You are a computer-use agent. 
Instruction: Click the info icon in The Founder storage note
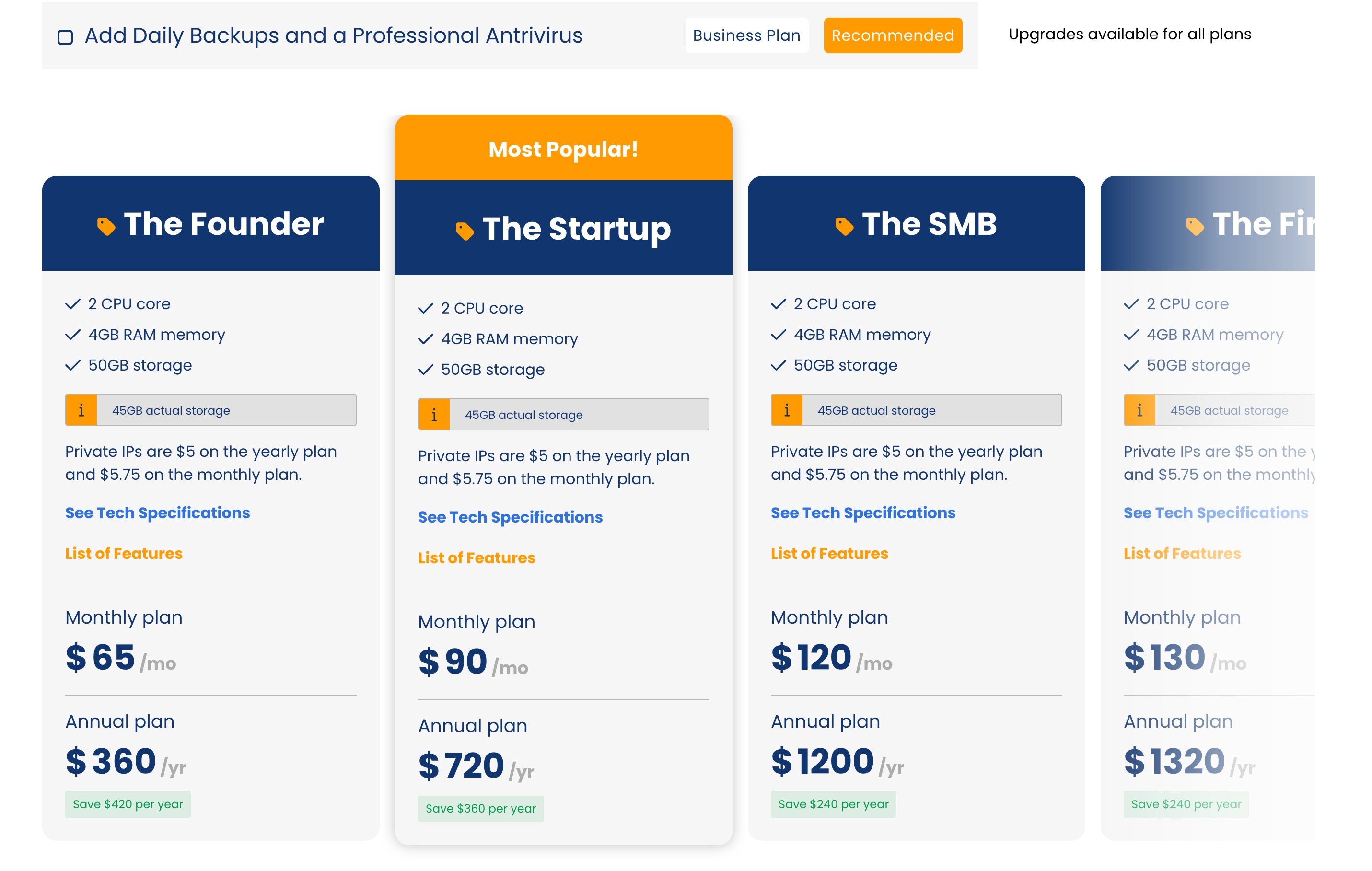81,410
